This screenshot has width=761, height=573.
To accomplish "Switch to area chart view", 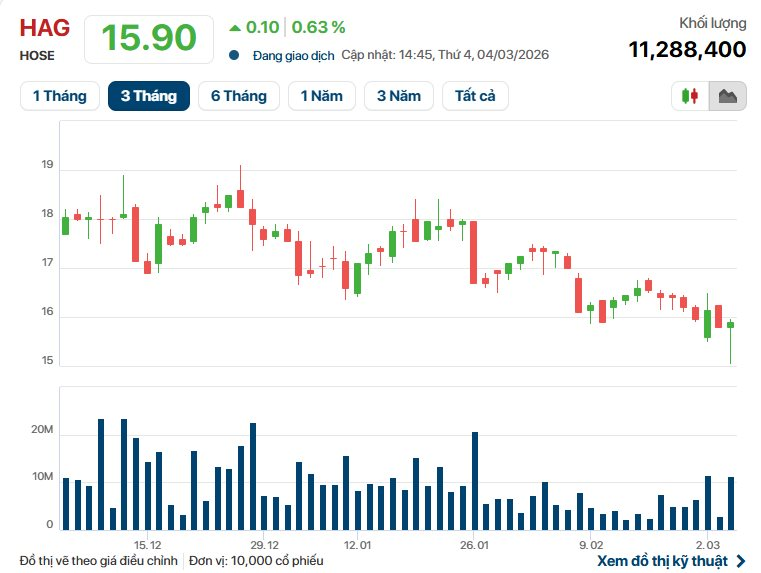I will (727, 96).
